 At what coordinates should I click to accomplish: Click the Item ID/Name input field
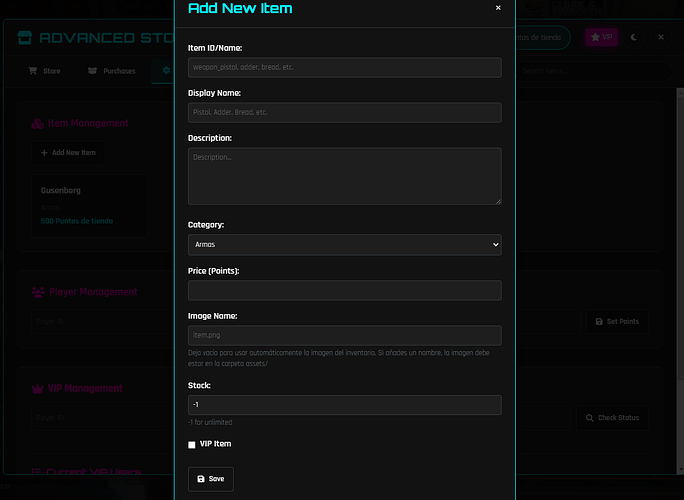point(345,68)
